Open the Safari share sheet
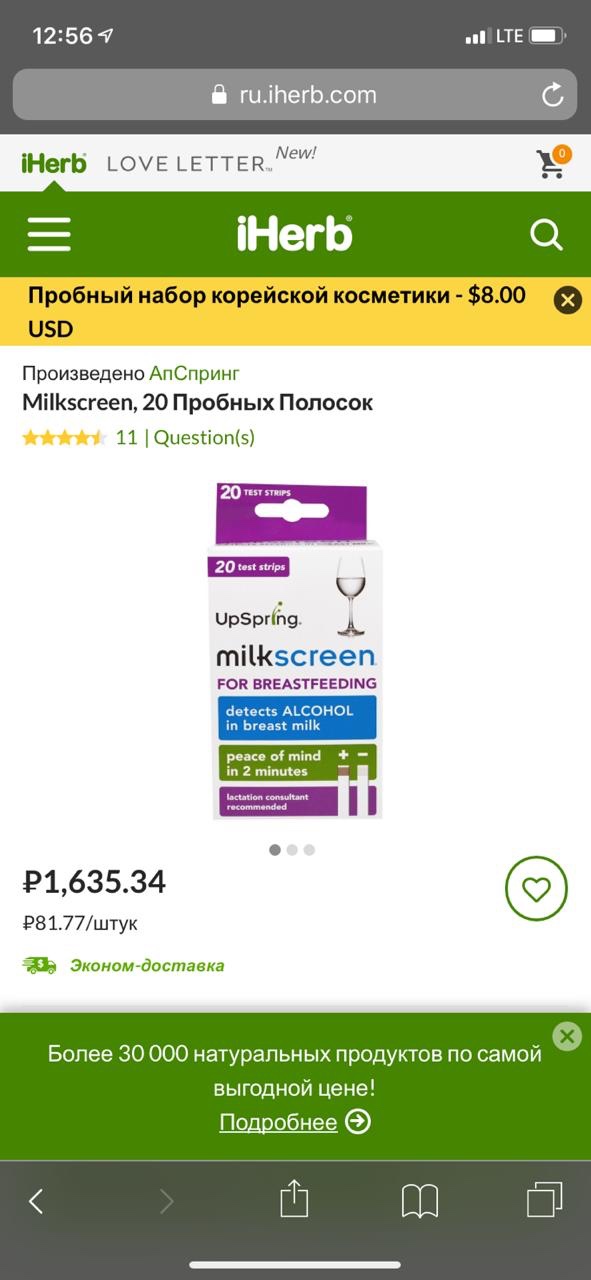 (x=294, y=1198)
